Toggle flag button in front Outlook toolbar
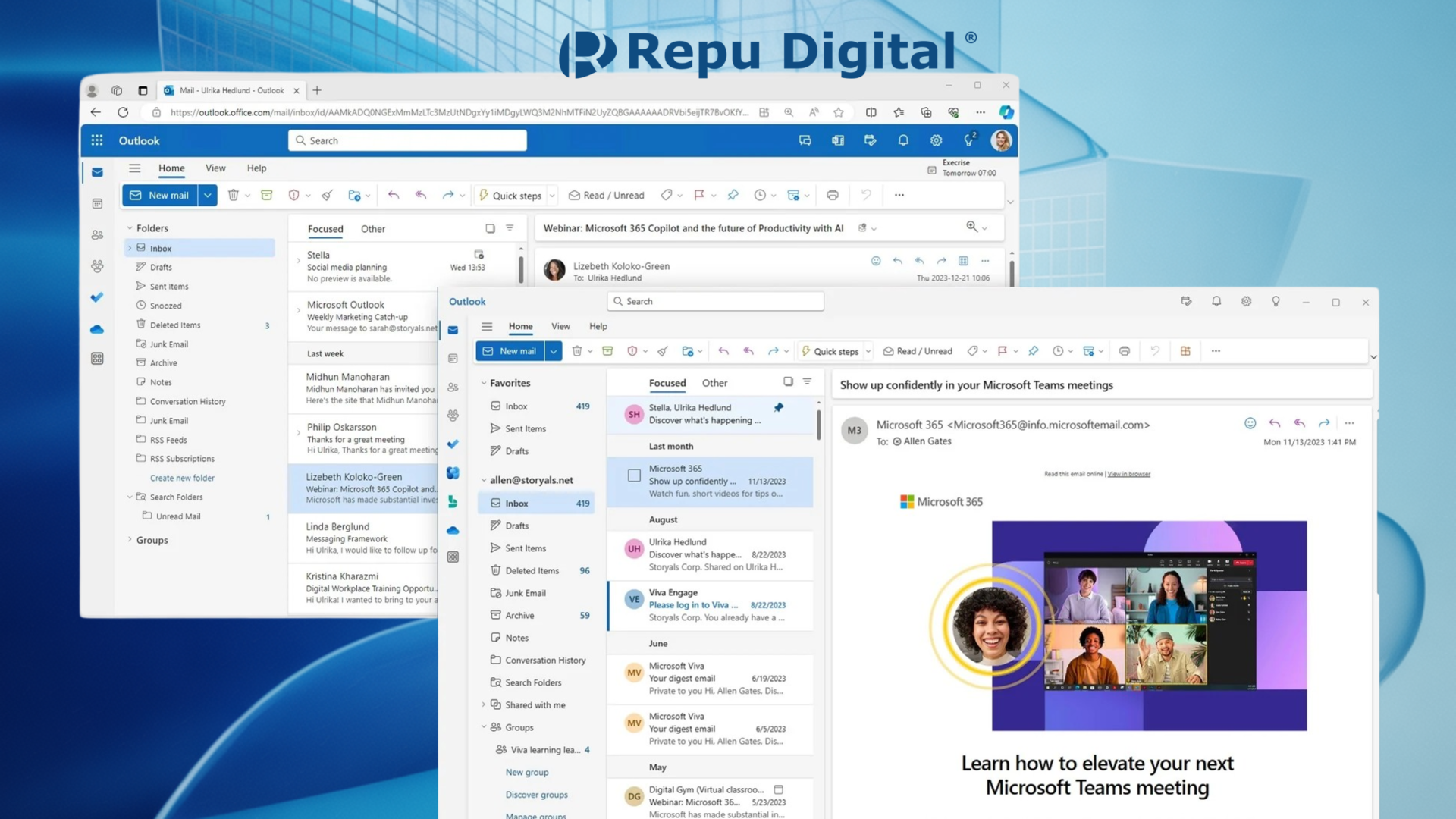Viewport: 1456px width, 819px height. (1003, 351)
